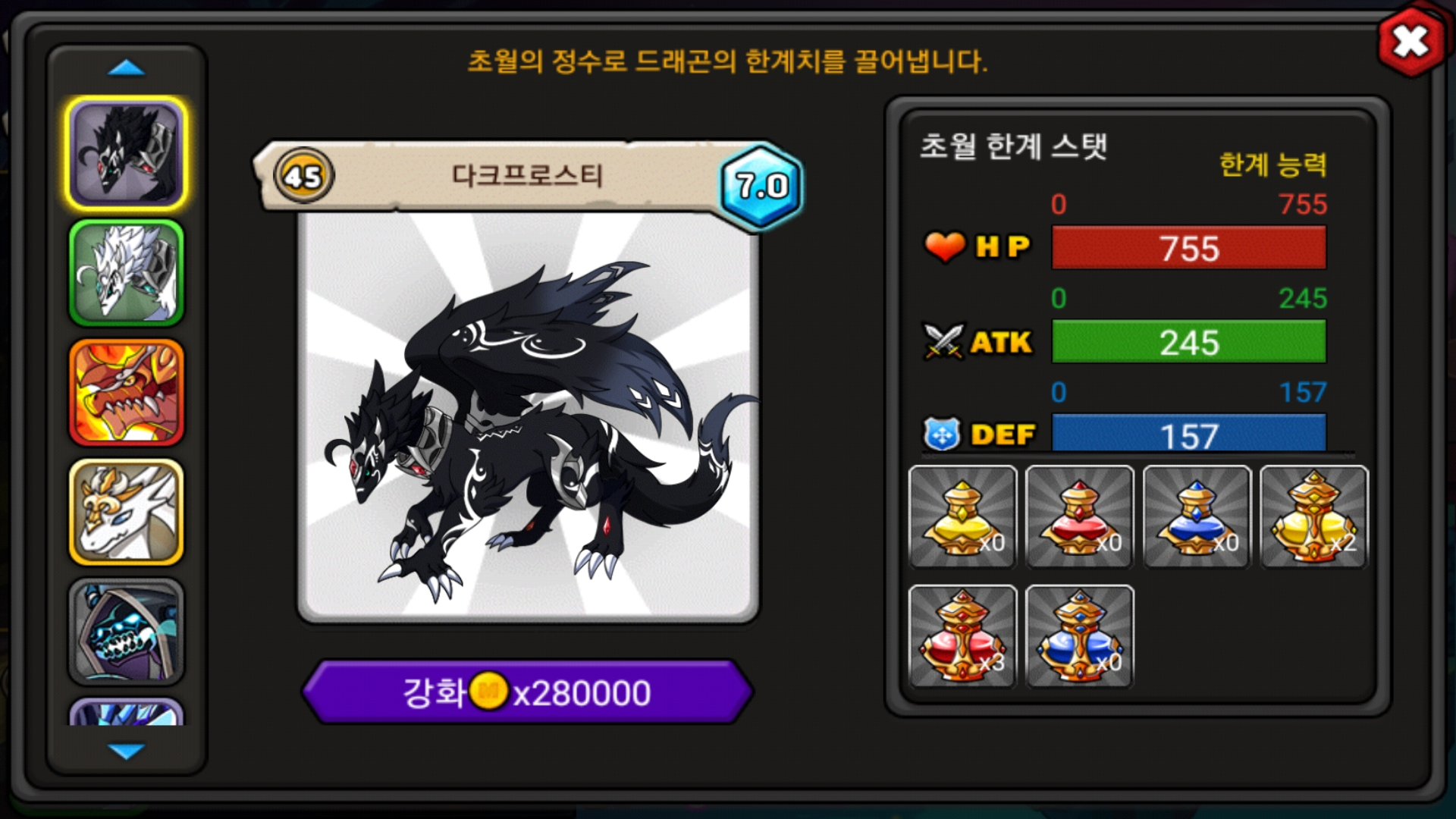Choose the red fire dragon portrait
This screenshot has width=1456, height=819.
(127, 392)
